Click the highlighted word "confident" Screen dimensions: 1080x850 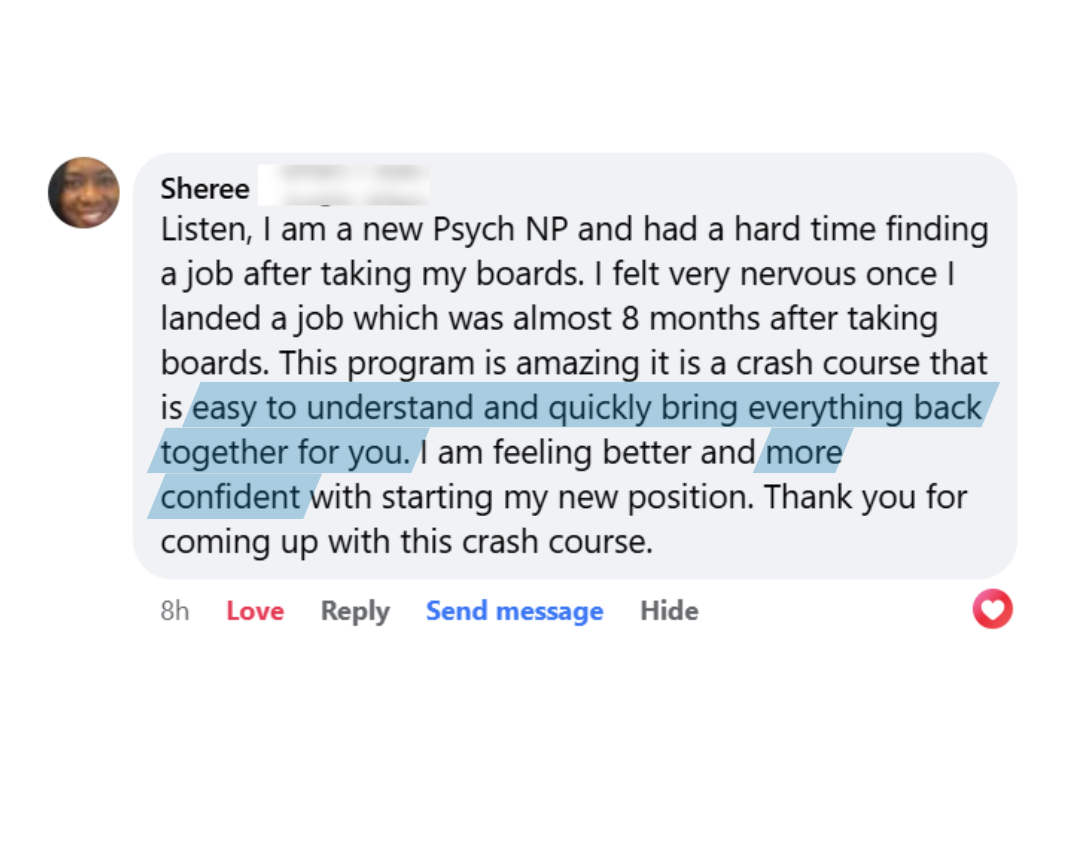coord(231,497)
